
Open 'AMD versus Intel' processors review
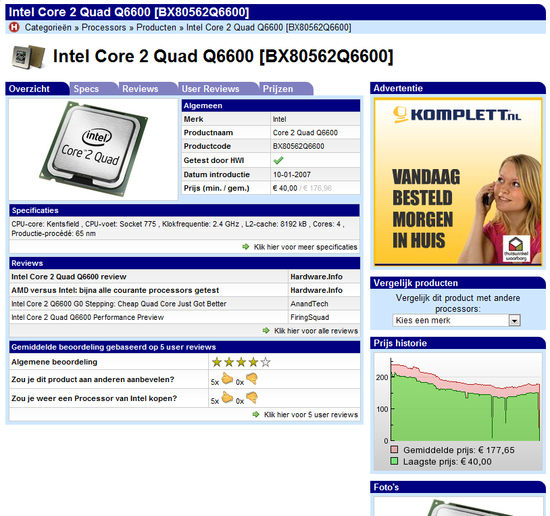point(115,290)
